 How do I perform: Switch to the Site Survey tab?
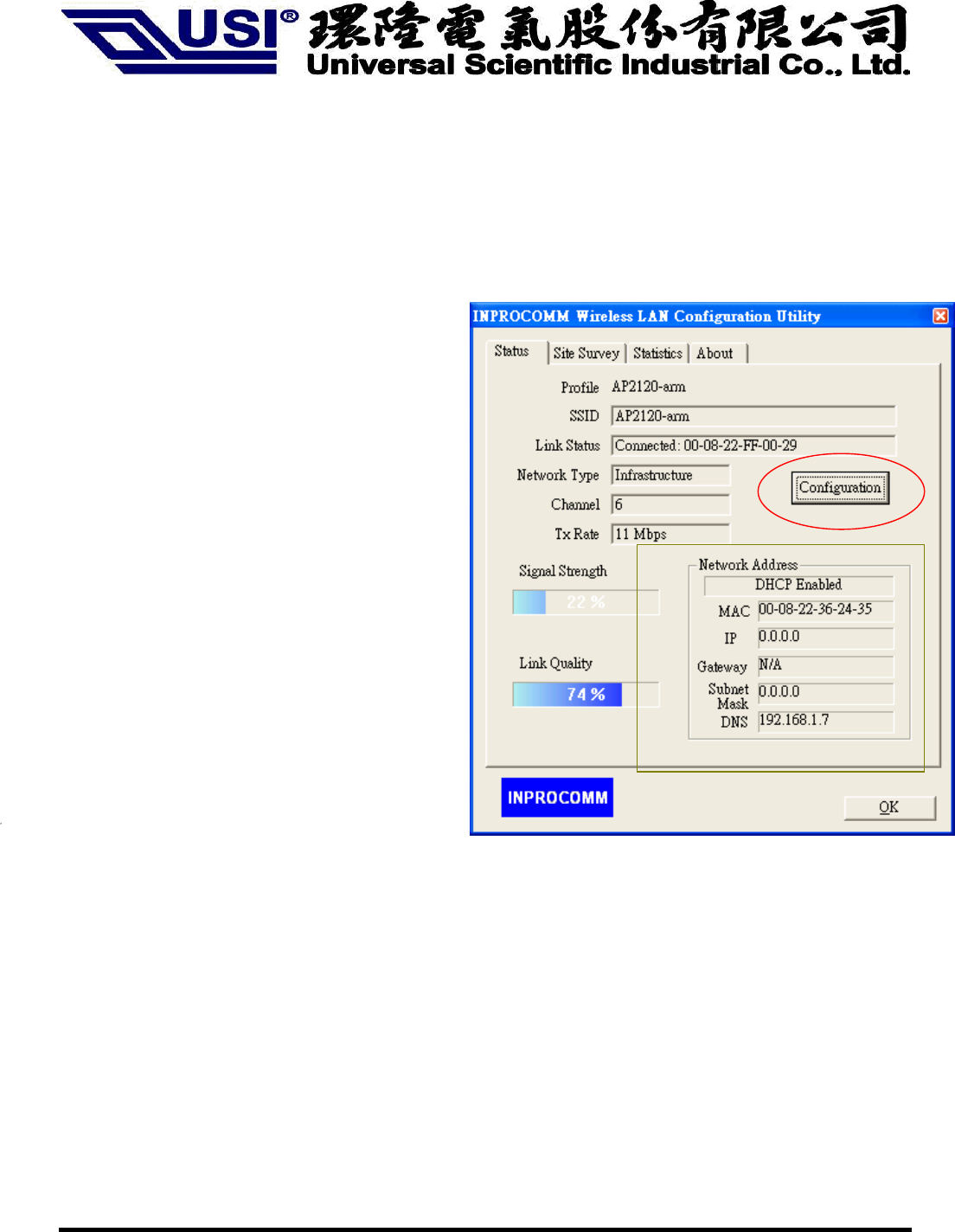[x=586, y=353]
